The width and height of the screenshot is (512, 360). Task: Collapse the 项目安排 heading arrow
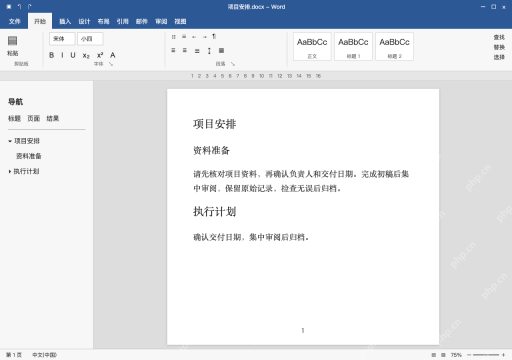point(10,141)
